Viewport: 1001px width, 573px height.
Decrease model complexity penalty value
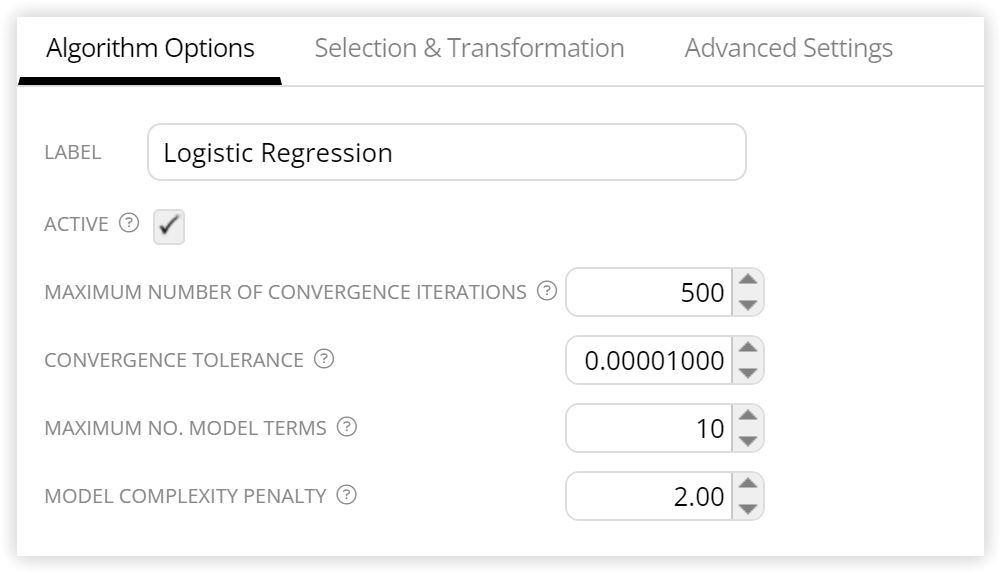coord(748,509)
